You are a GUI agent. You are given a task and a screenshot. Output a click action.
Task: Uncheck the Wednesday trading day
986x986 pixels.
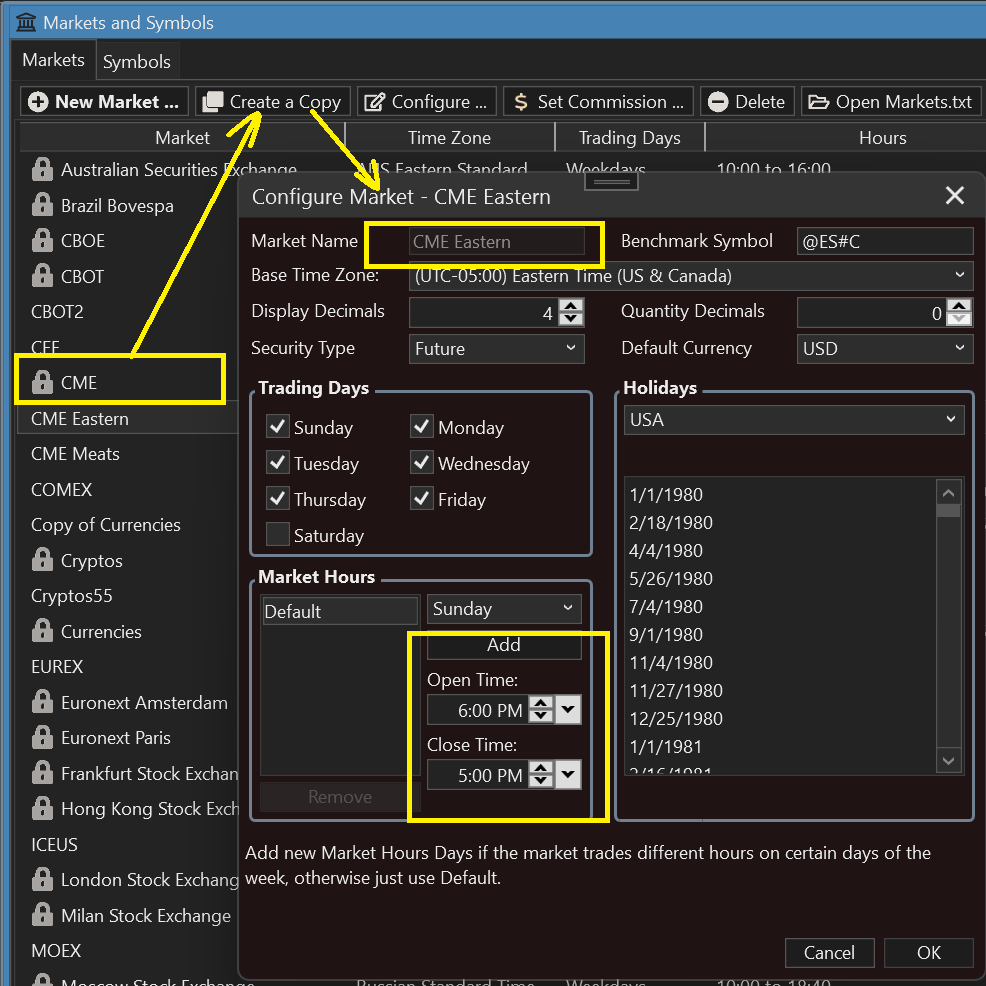point(421,463)
